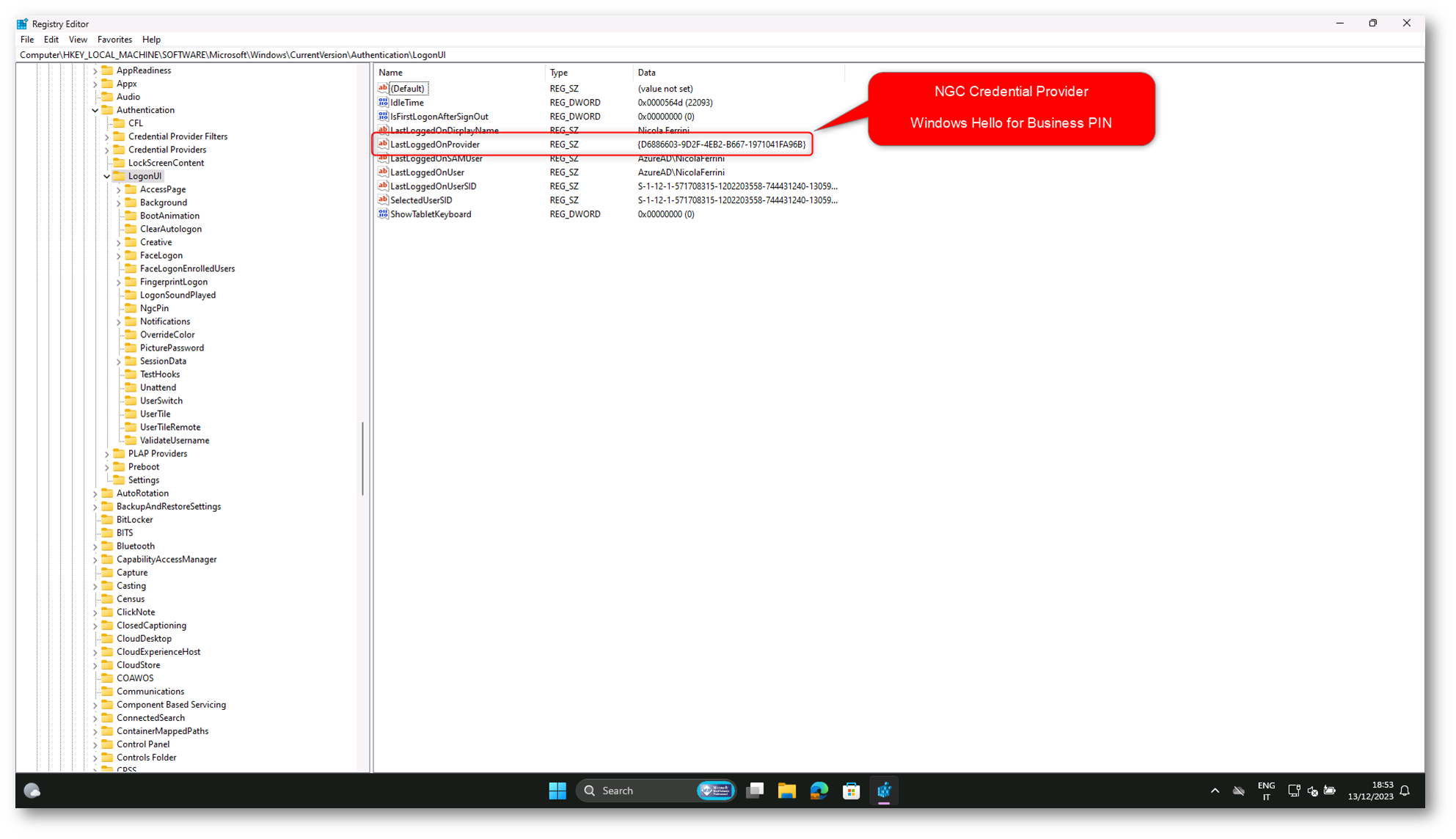Open the File menu
The width and height of the screenshot is (1456, 839).
[27, 40]
